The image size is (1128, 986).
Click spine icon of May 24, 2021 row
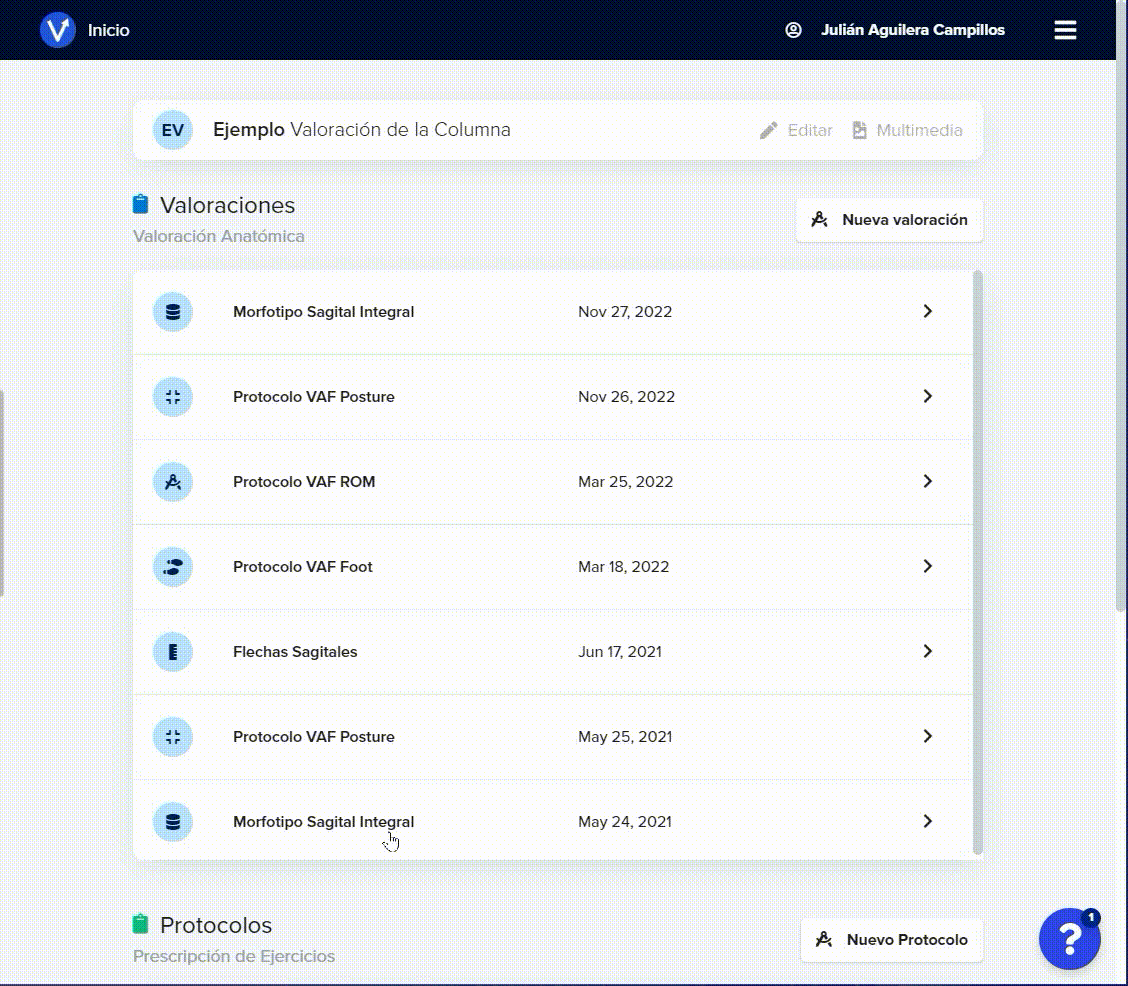coord(173,821)
